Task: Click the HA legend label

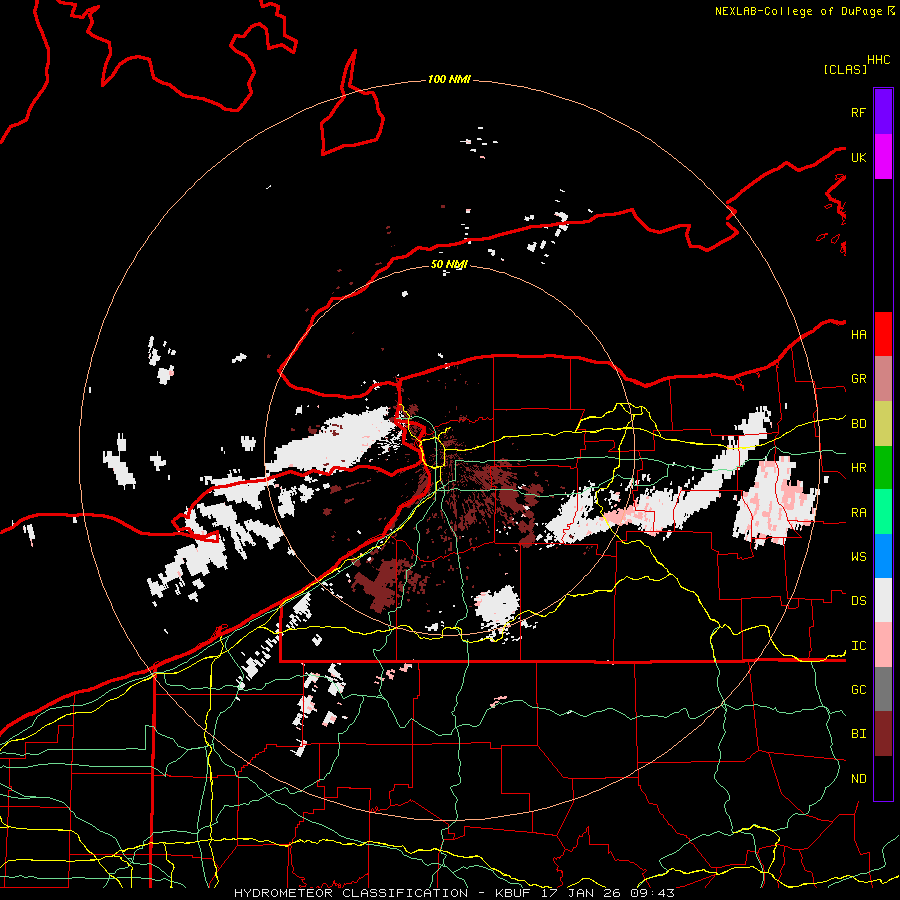Action: (x=858, y=335)
